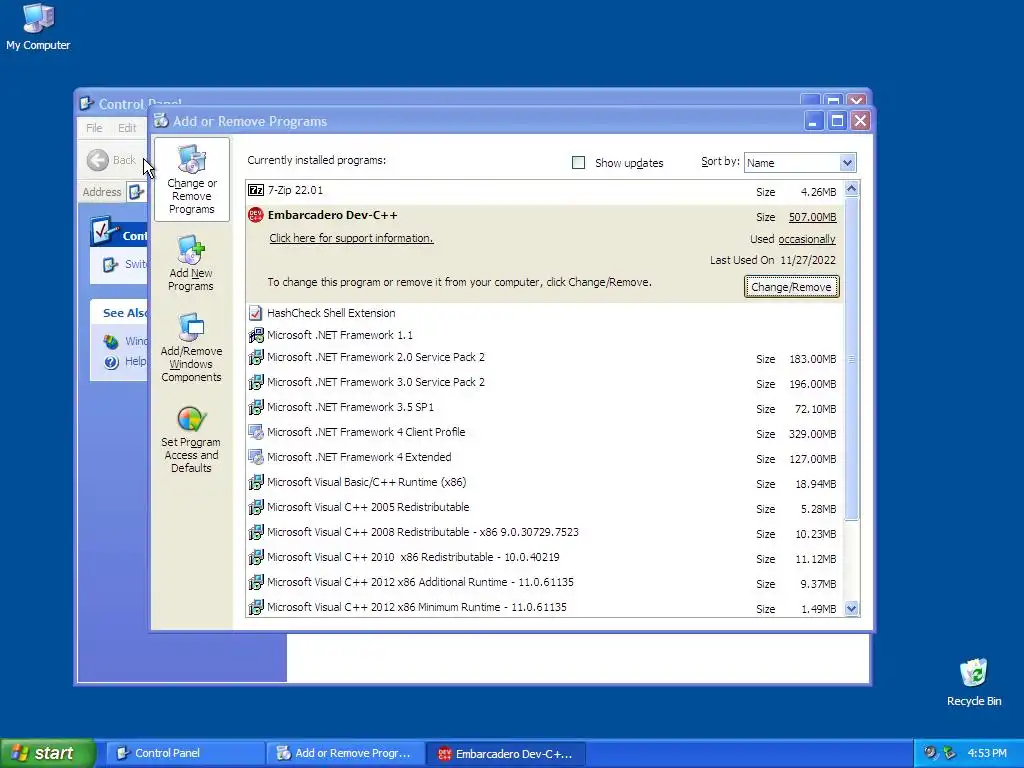Open the Sort by Name dropdown
1024x768 pixels.
coord(847,163)
